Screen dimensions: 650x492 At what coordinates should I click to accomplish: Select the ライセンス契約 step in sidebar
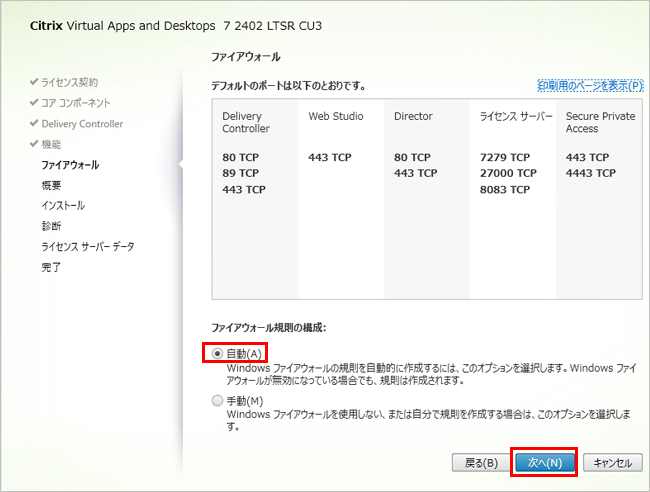tap(69, 82)
